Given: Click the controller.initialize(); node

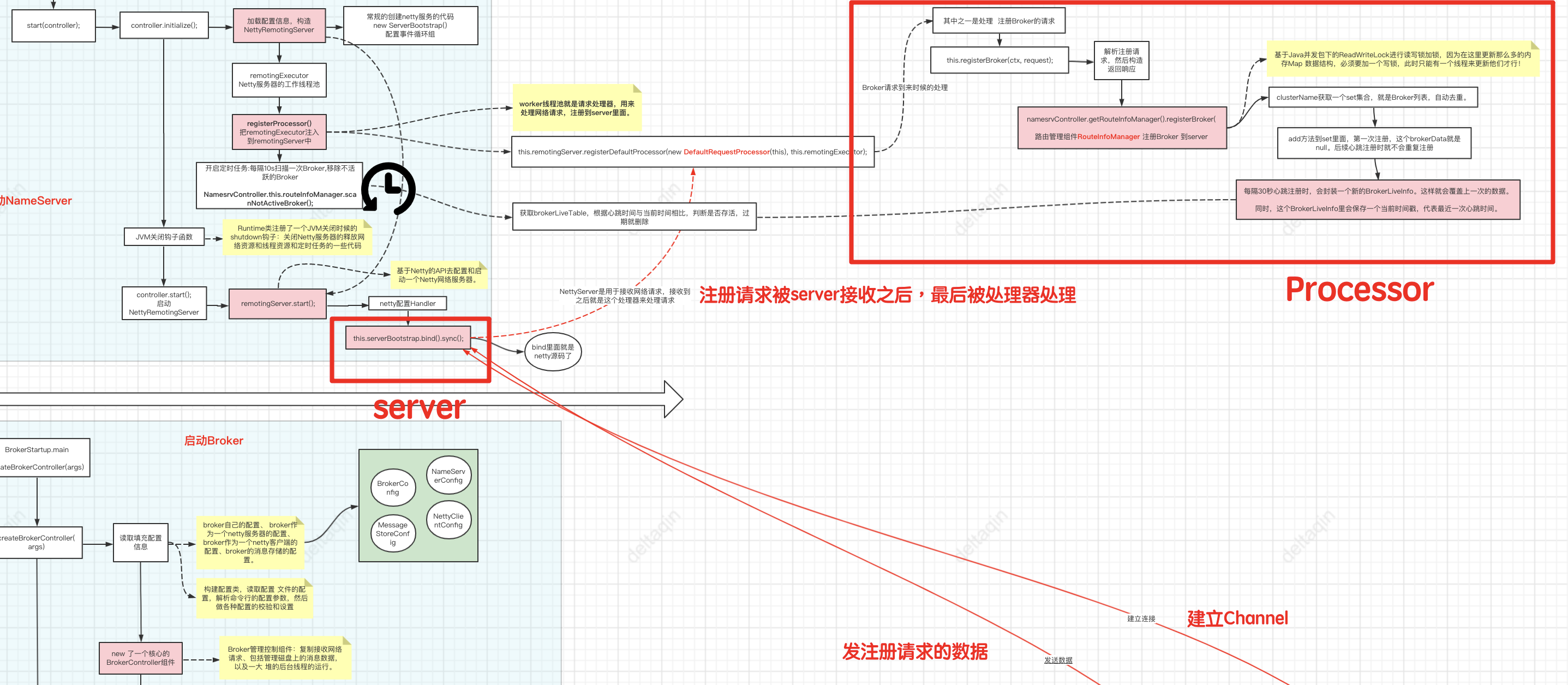Looking at the screenshot, I should tap(164, 26).
